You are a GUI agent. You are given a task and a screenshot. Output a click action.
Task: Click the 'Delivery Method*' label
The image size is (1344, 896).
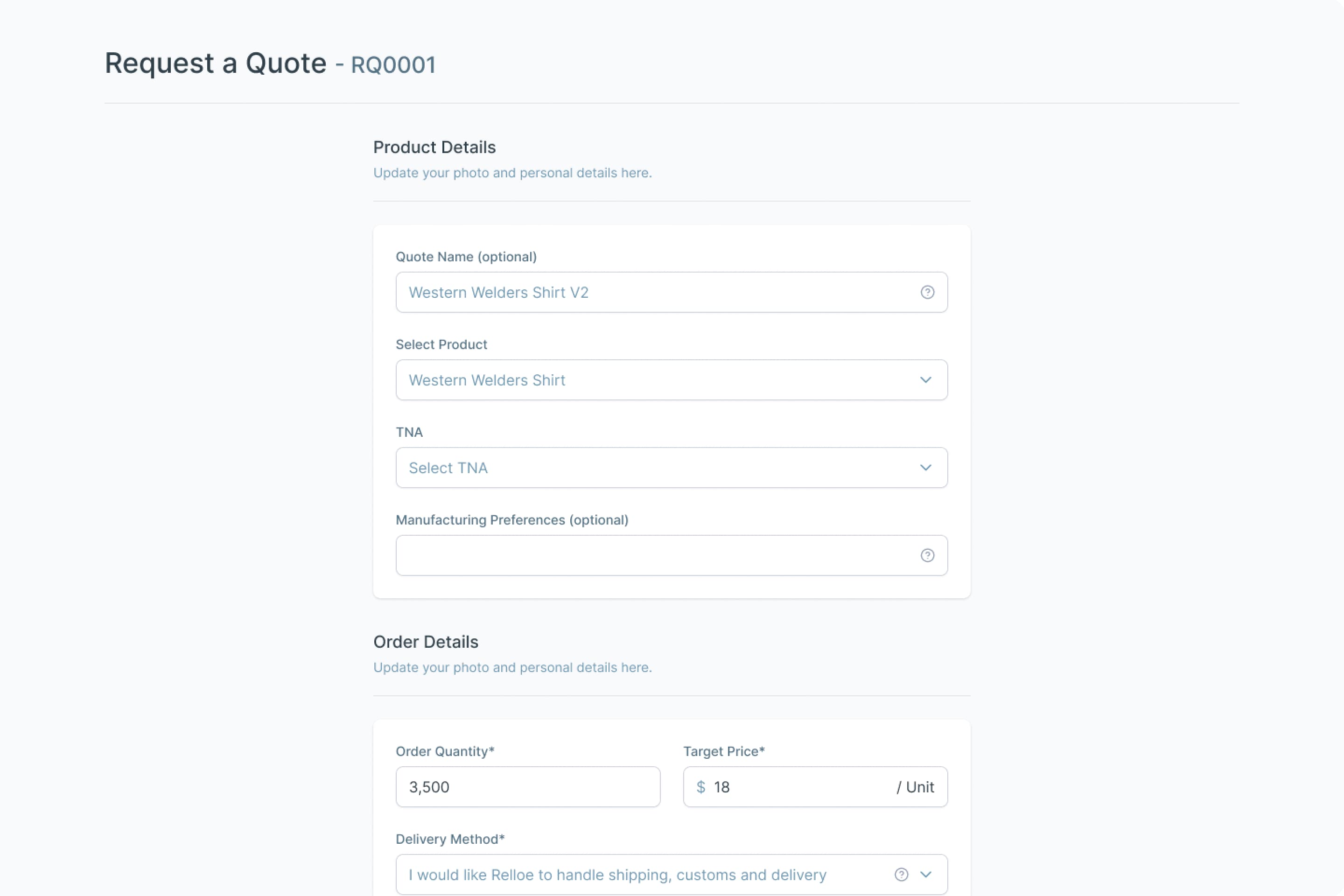pyautogui.click(x=450, y=839)
